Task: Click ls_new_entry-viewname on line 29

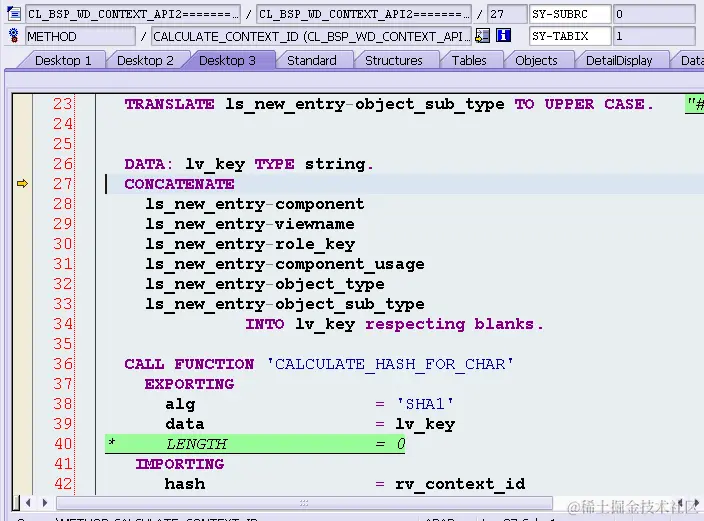Action: click(x=250, y=224)
